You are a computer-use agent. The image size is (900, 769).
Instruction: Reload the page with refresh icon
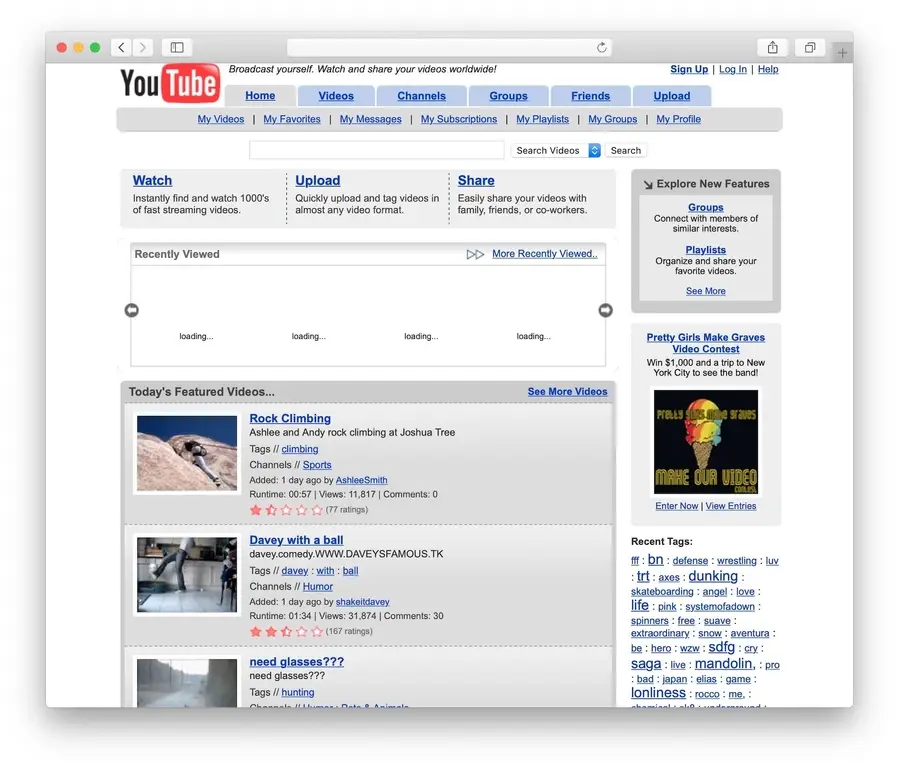pyautogui.click(x=601, y=47)
